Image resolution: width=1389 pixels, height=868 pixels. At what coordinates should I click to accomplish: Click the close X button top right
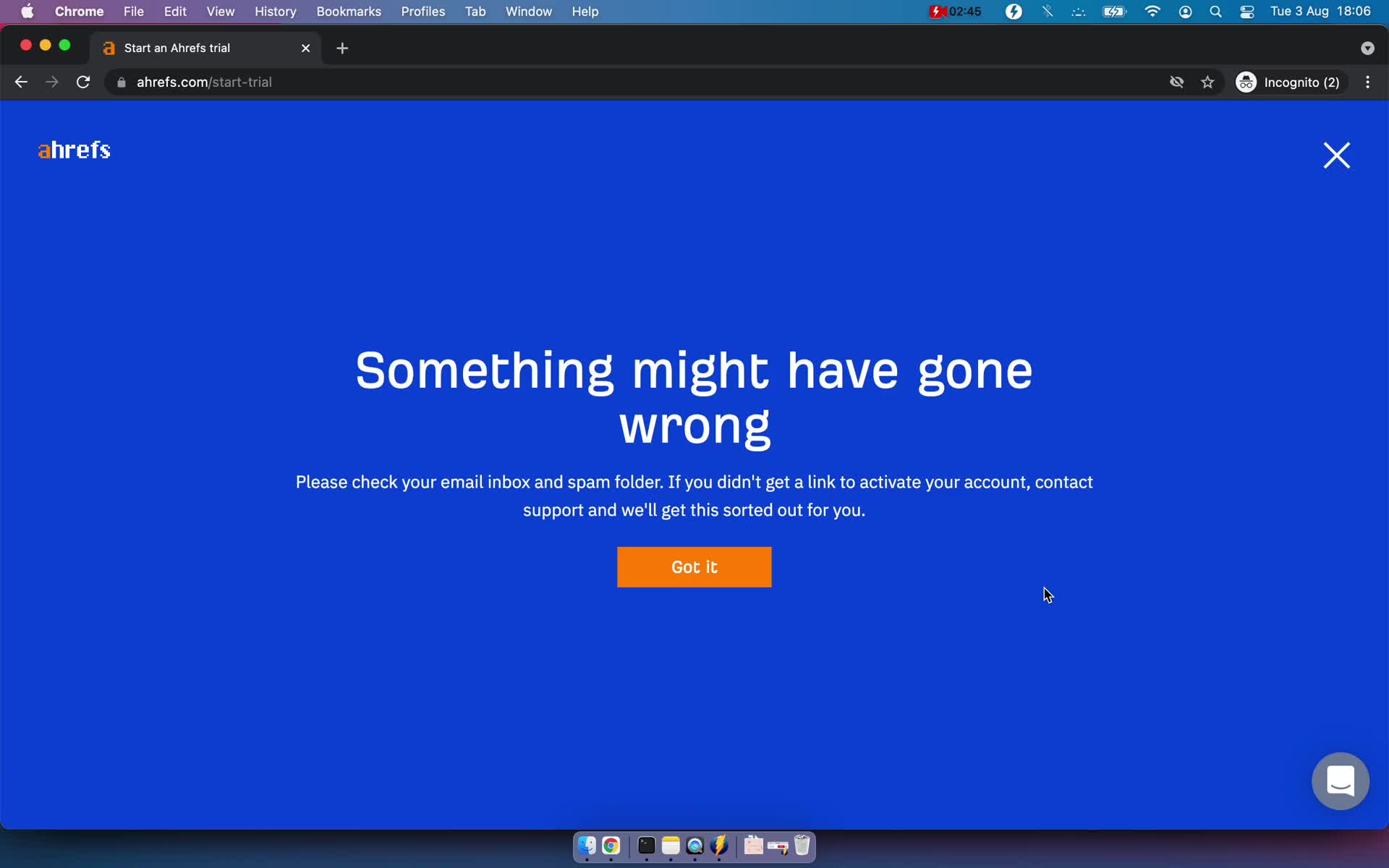1337,155
